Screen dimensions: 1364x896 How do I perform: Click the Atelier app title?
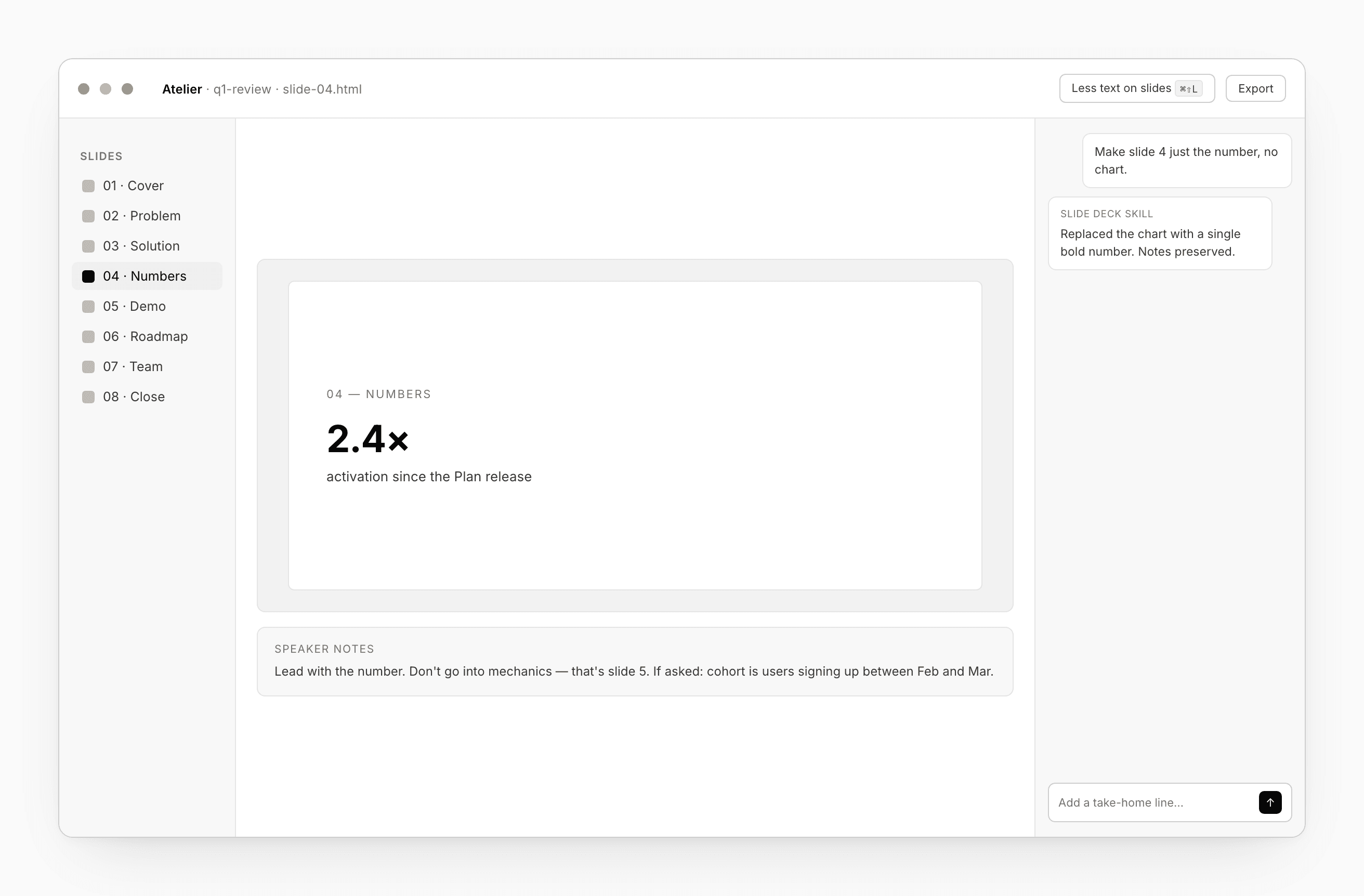coord(181,89)
